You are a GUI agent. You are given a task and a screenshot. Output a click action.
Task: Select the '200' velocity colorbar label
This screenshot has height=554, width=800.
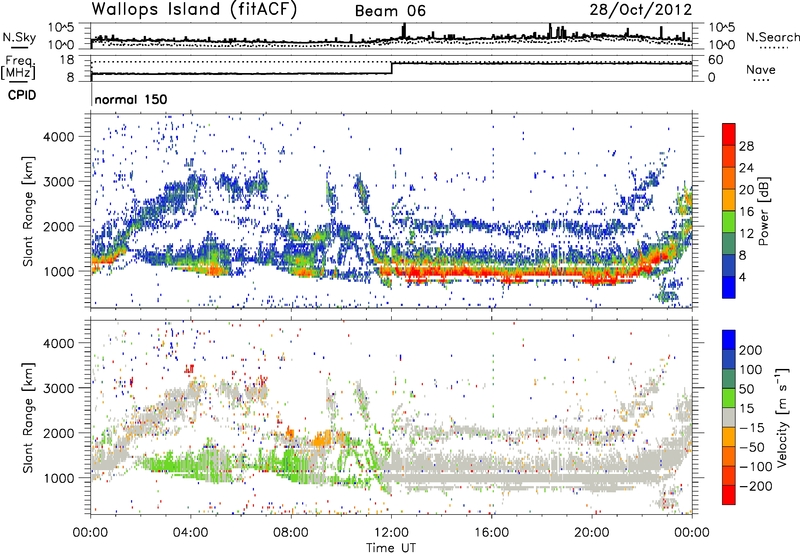pos(751,350)
